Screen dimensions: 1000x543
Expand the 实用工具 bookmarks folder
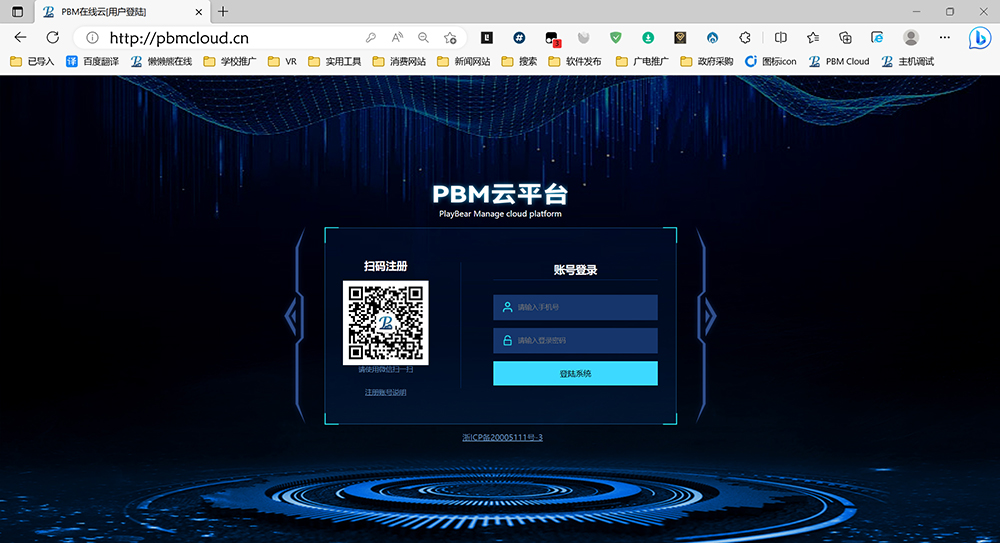pos(335,61)
